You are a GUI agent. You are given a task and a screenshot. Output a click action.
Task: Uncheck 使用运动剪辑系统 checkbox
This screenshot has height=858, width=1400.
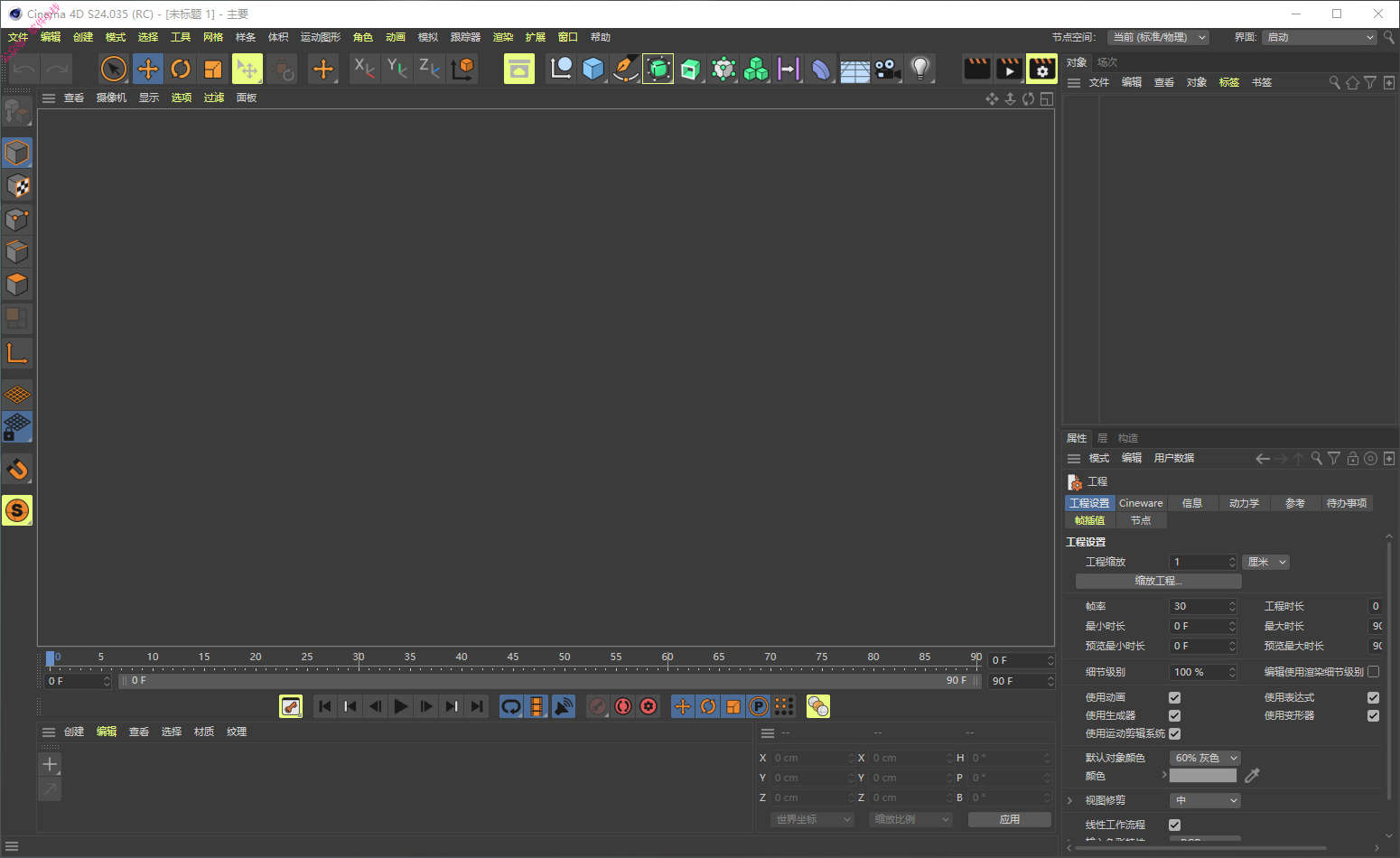[1174, 733]
